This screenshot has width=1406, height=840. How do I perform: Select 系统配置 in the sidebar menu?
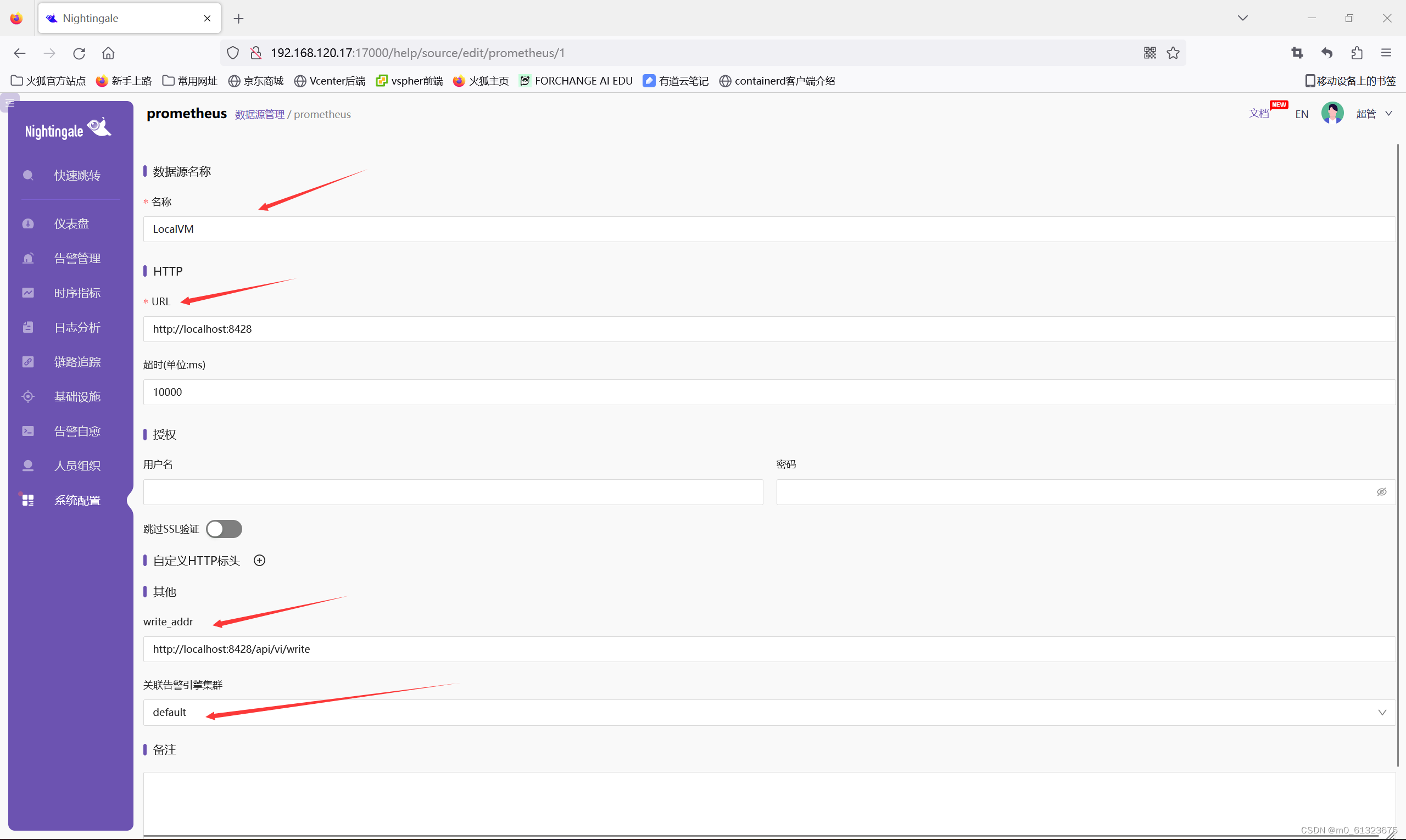[77, 500]
